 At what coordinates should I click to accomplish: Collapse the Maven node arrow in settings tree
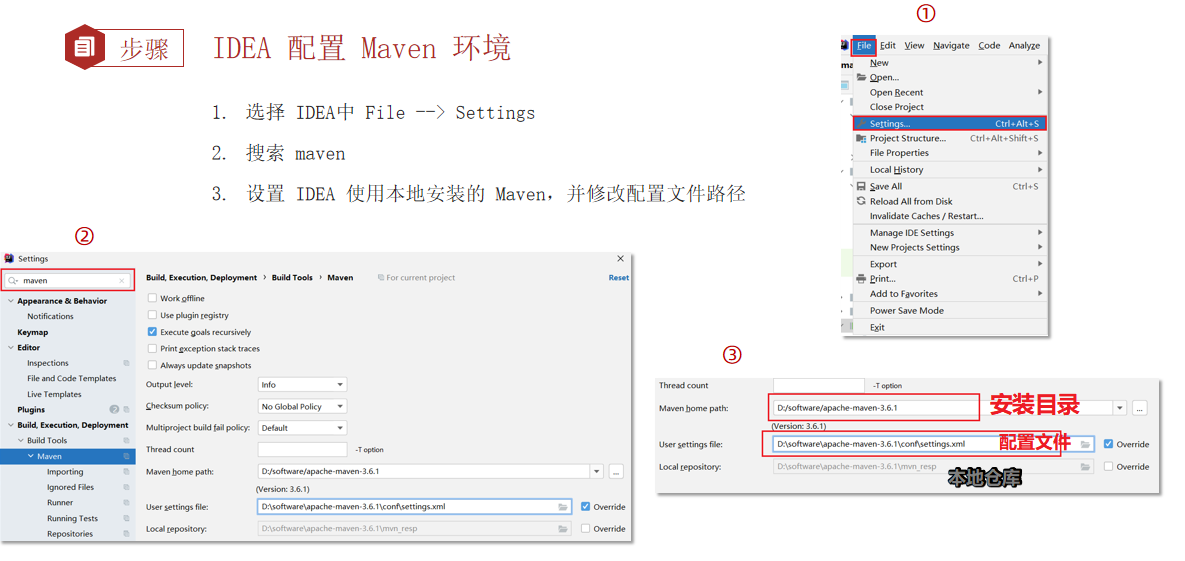coord(31,457)
